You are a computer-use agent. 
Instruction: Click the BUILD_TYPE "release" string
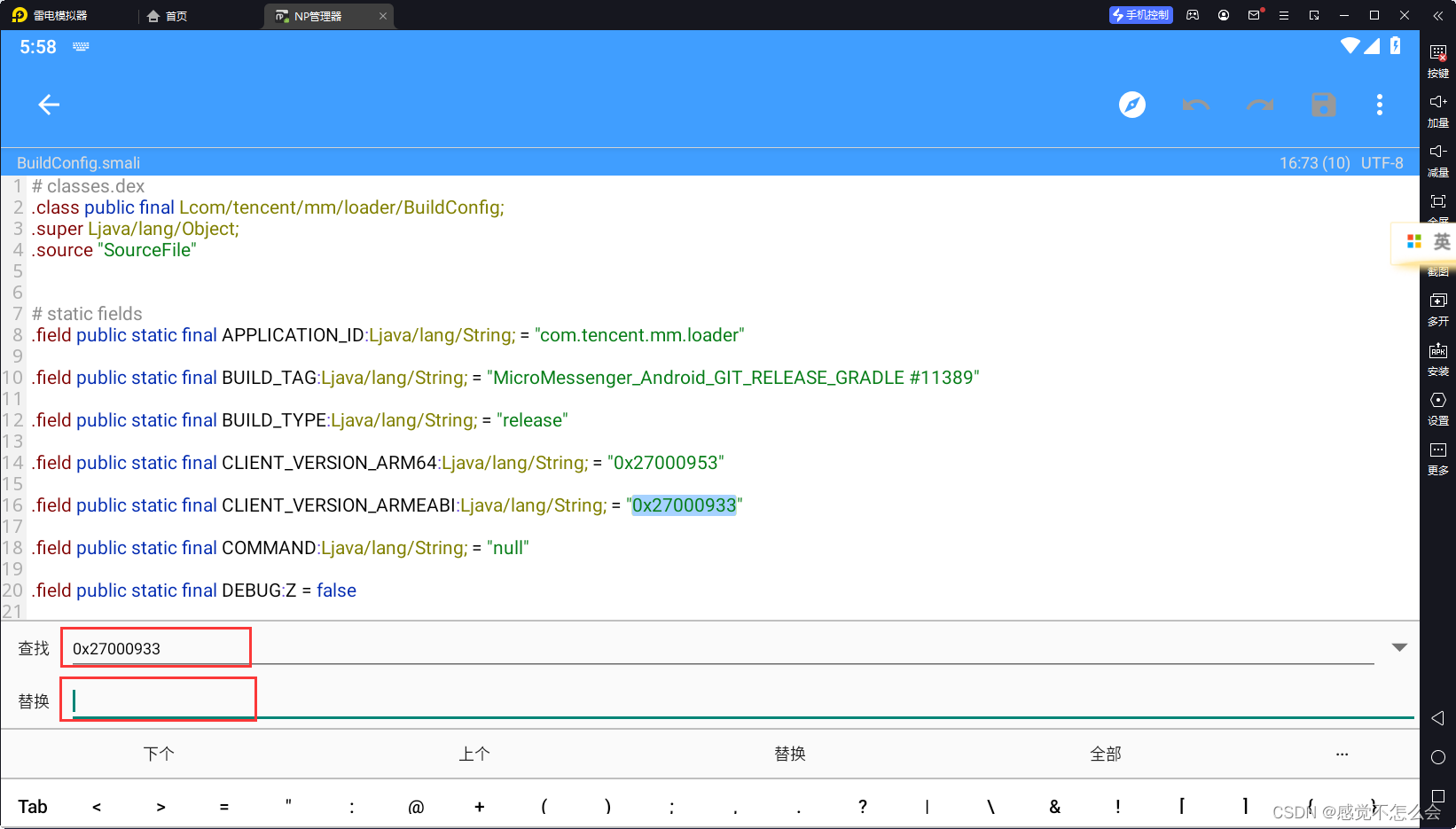point(532,420)
